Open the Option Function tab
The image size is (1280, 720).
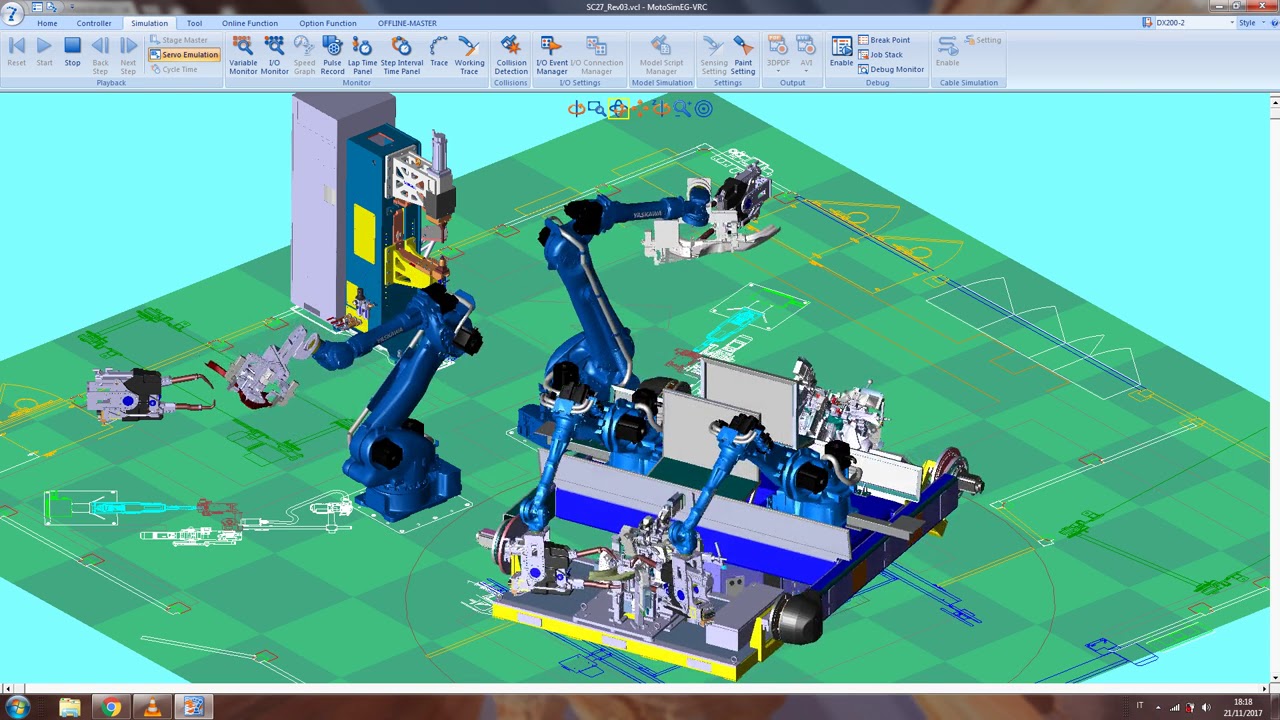327,23
